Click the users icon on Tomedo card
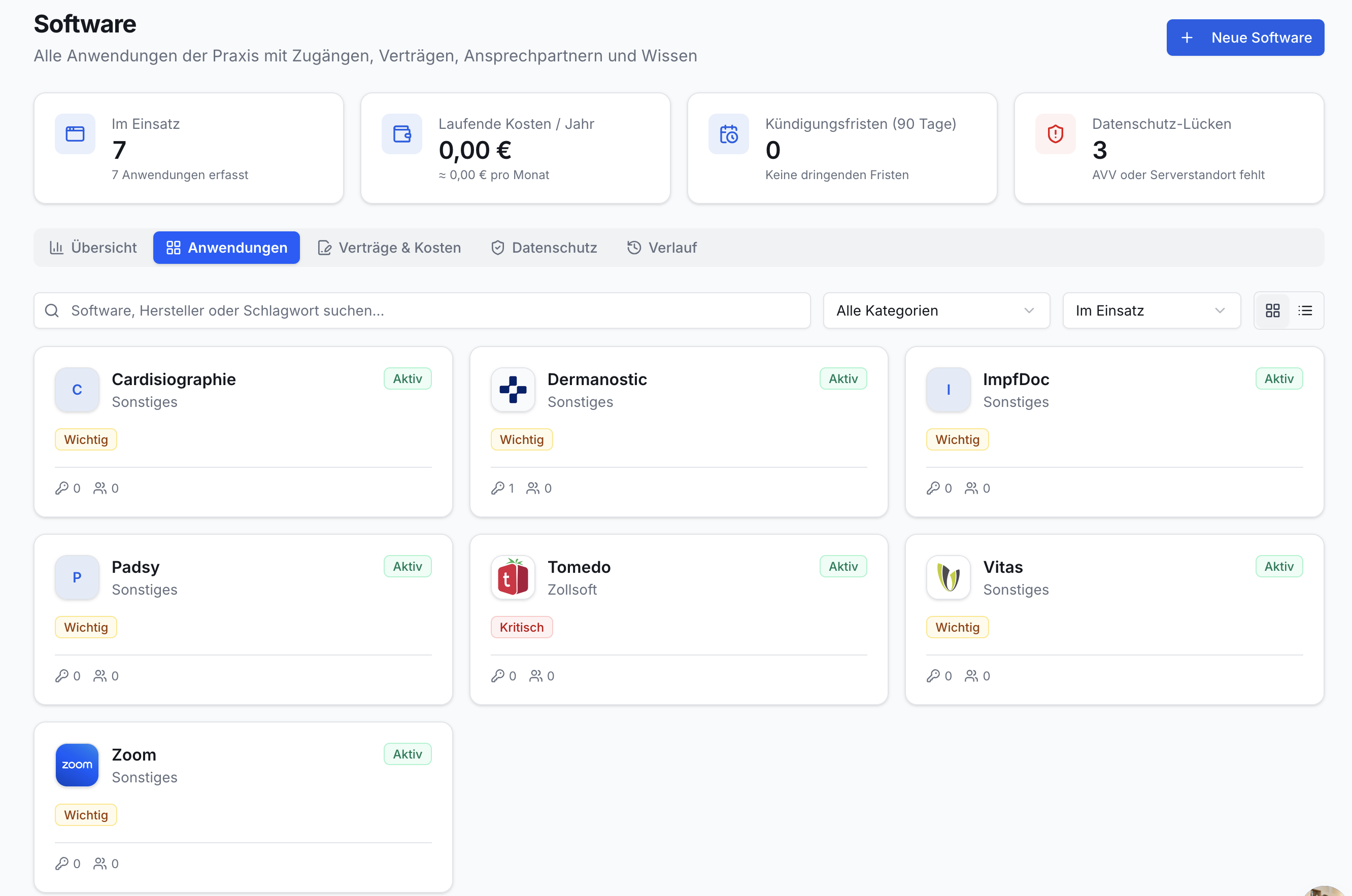The width and height of the screenshot is (1352, 896). coord(535,676)
